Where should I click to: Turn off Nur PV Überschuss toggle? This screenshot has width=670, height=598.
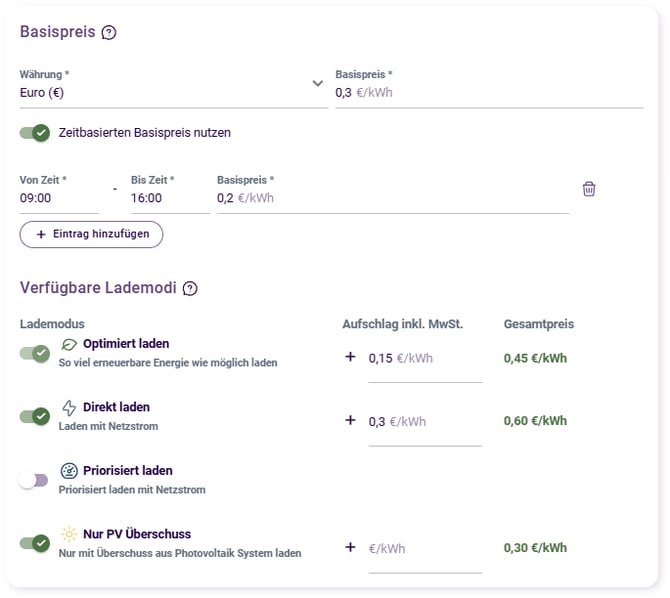pos(35,543)
